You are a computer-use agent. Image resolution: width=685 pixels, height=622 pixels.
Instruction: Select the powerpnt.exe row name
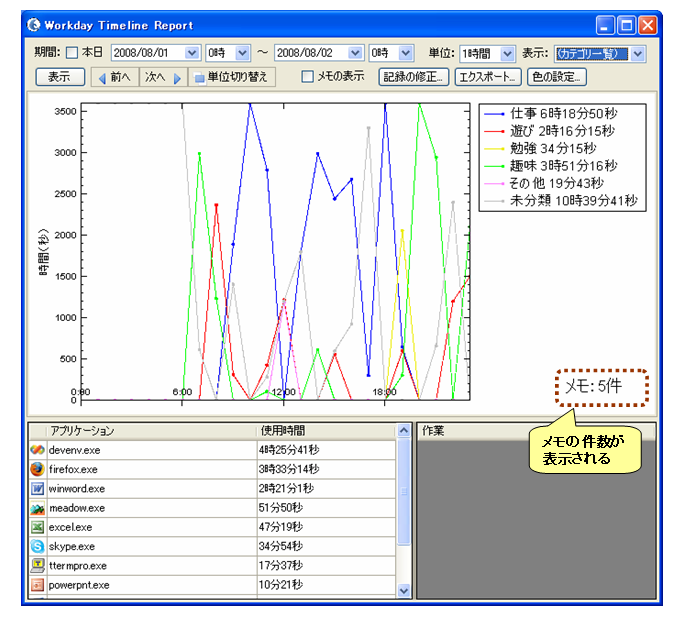(79, 585)
